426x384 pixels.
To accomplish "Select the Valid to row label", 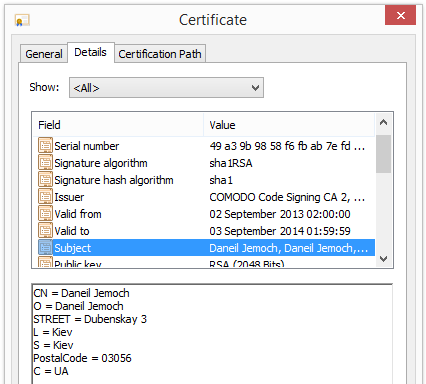I will [72, 231].
